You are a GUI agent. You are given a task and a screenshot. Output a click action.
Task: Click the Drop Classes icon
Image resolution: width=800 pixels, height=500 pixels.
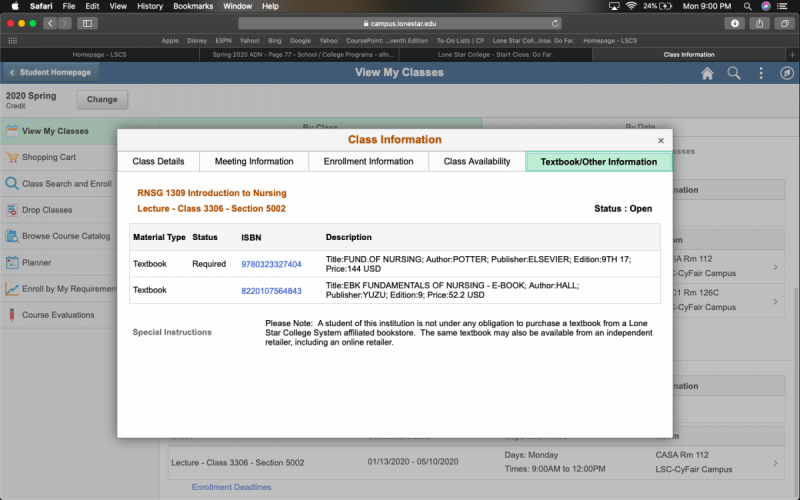(x=12, y=210)
